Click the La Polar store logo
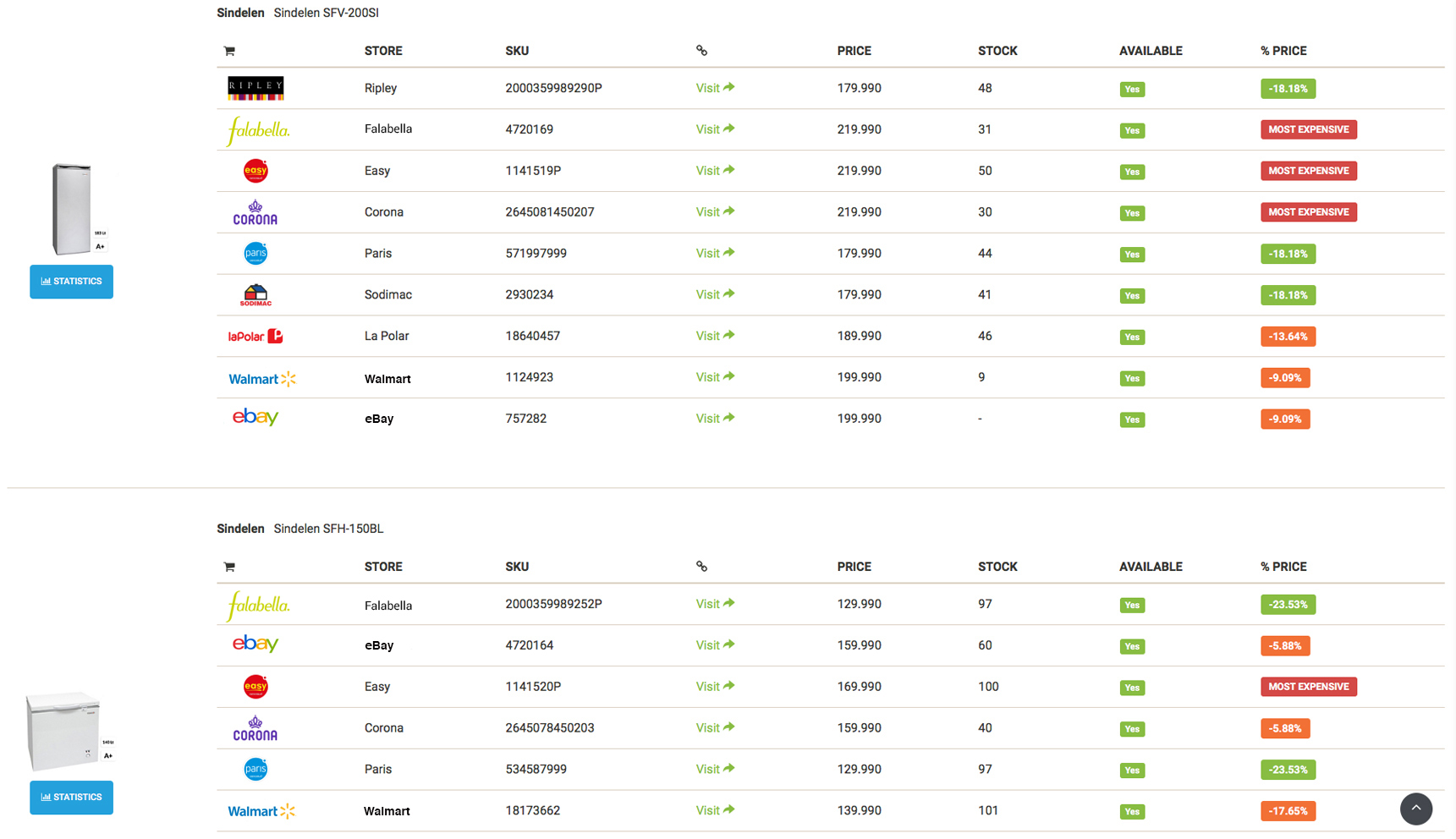Image resolution: width=1456 pixels, height=839 pixels. click(x=255, y=337)
